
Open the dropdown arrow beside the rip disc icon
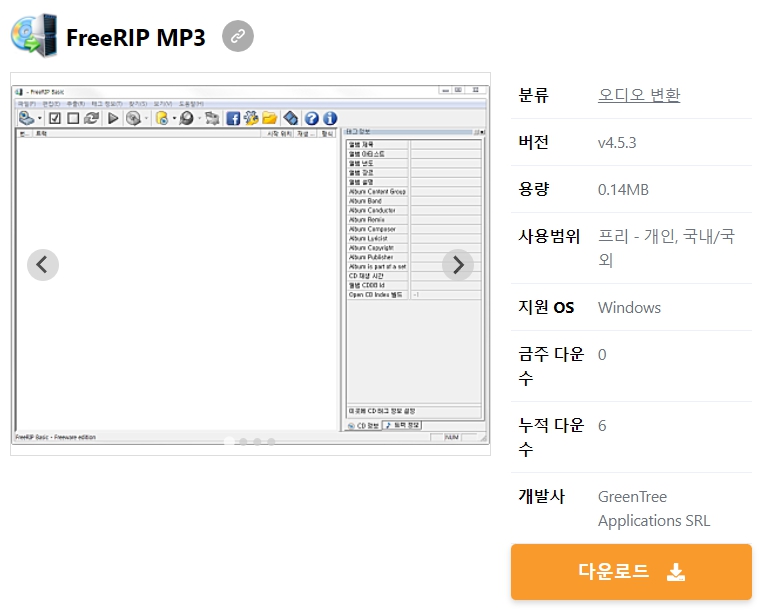(x=146, y=118)
